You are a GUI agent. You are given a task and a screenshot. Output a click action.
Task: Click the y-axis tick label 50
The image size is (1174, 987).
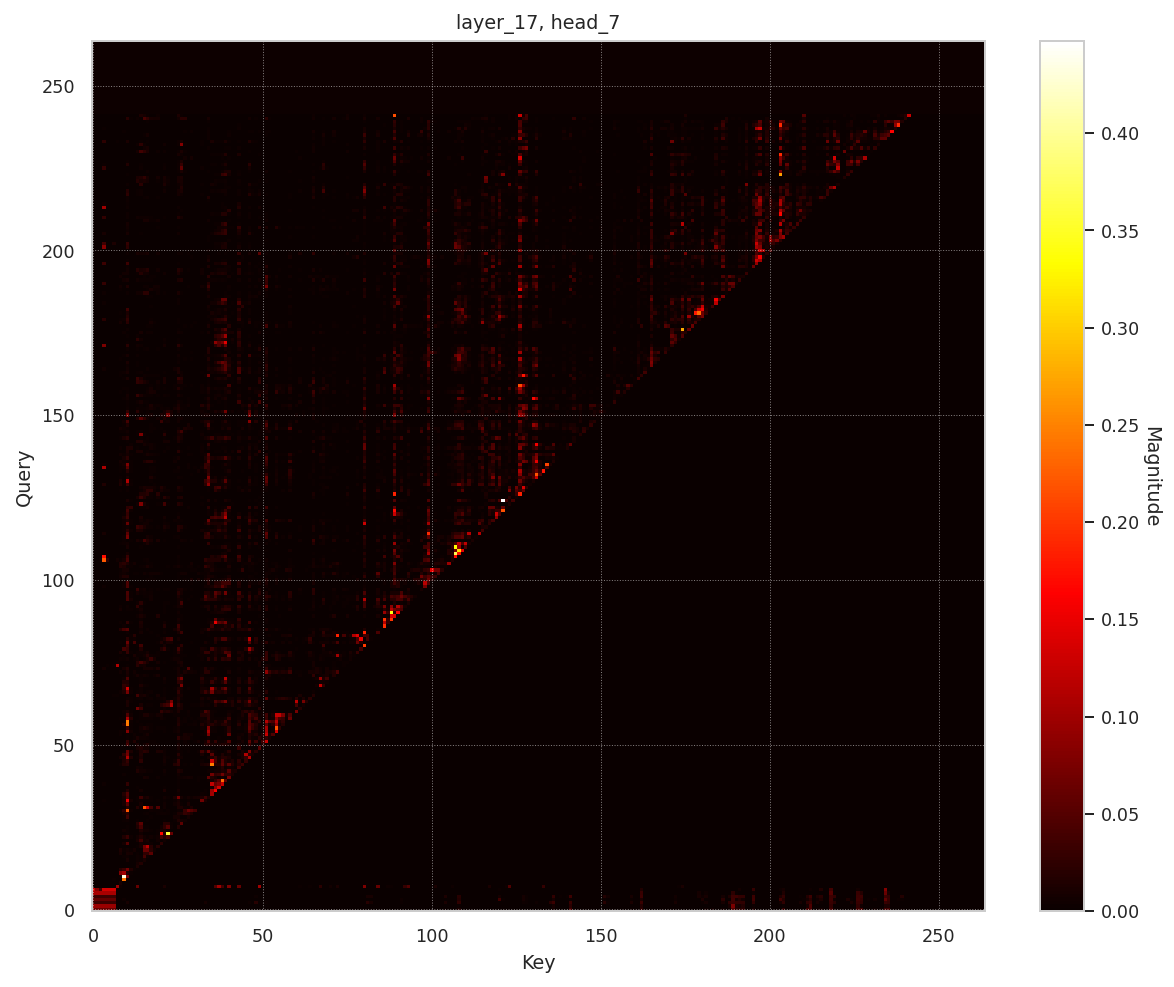point(66,746)
